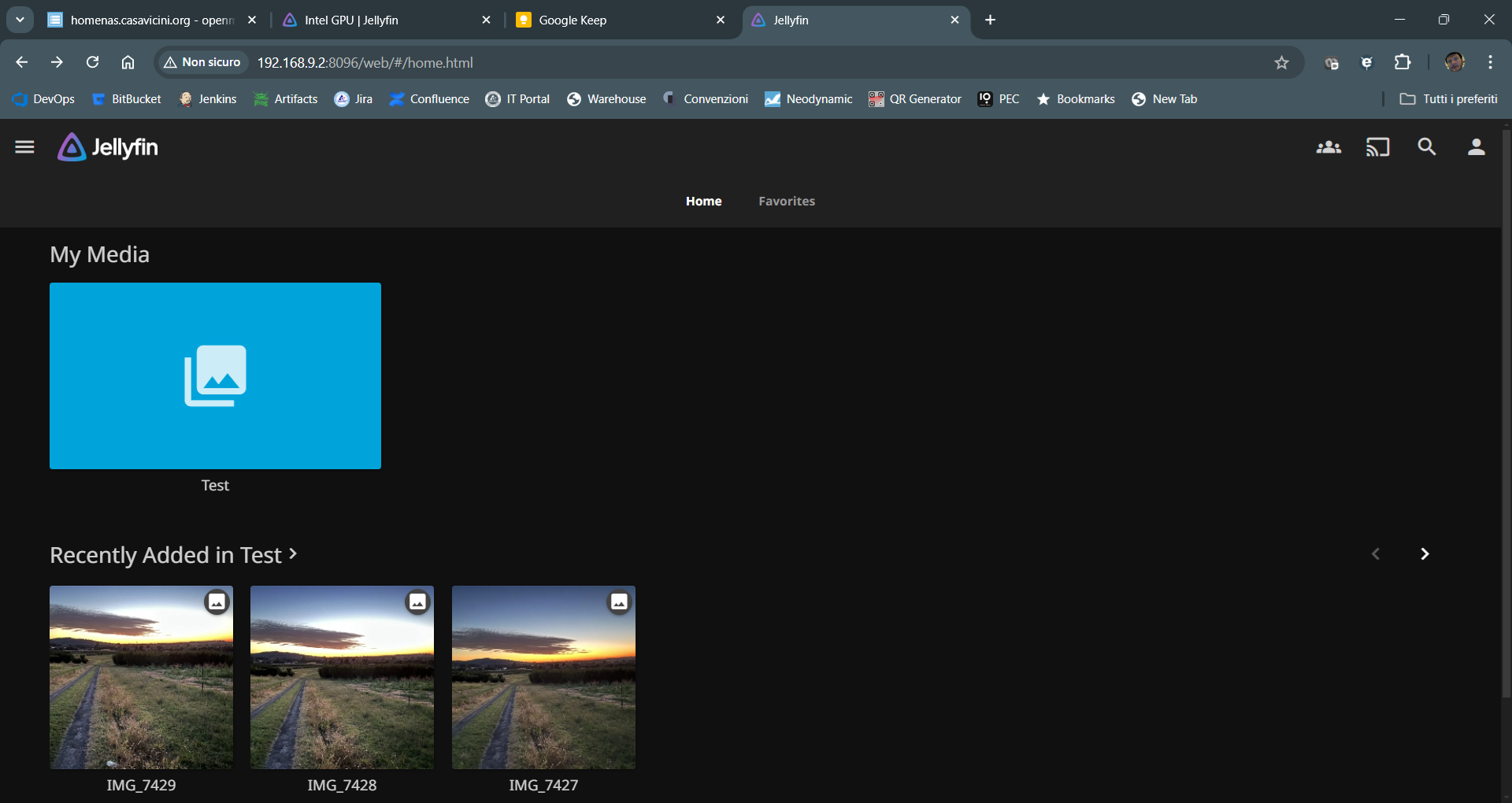1512x803 pixels.
Task: Click the Jellyfin logo
Action: tap(108, 147)
